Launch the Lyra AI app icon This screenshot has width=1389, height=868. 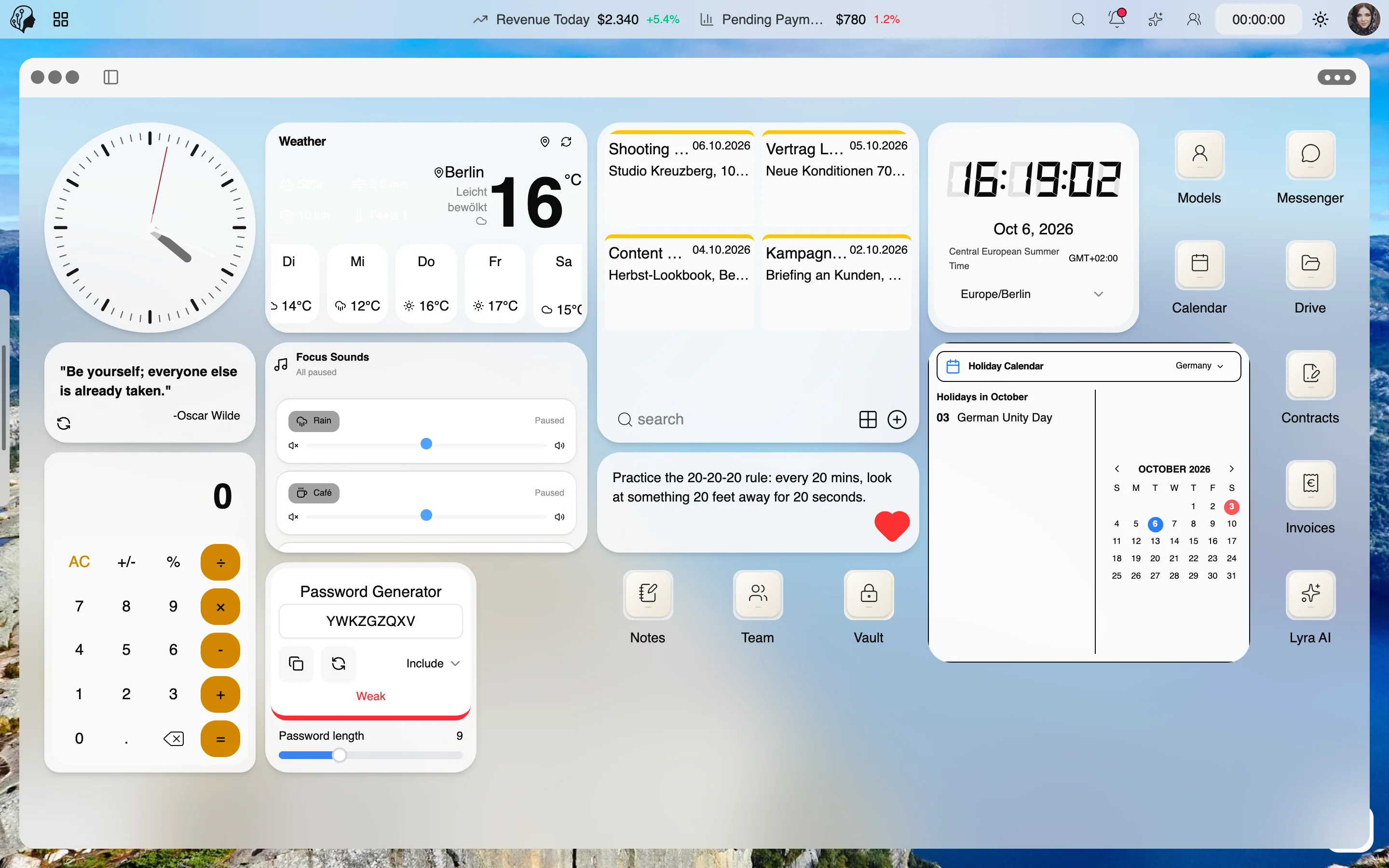(1310, 595)
